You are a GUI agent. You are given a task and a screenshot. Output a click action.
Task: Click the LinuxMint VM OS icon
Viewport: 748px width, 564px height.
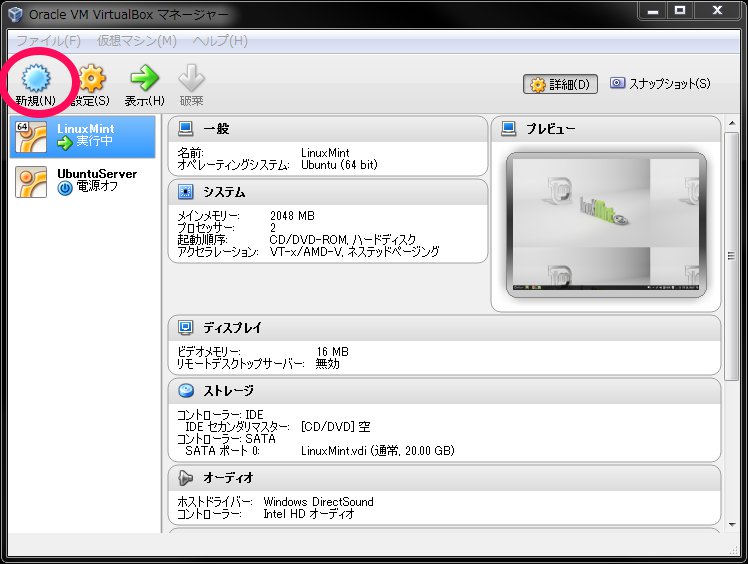(31, 136)
